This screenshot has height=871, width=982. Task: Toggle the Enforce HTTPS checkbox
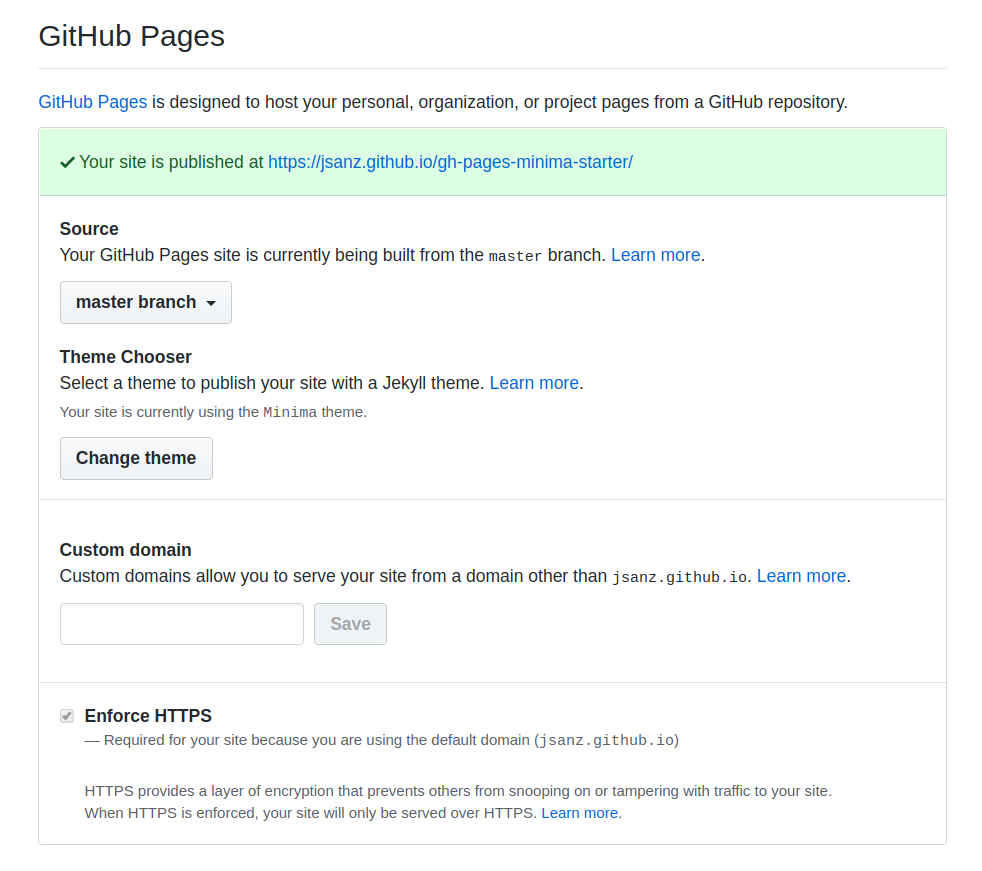[67, 716]
